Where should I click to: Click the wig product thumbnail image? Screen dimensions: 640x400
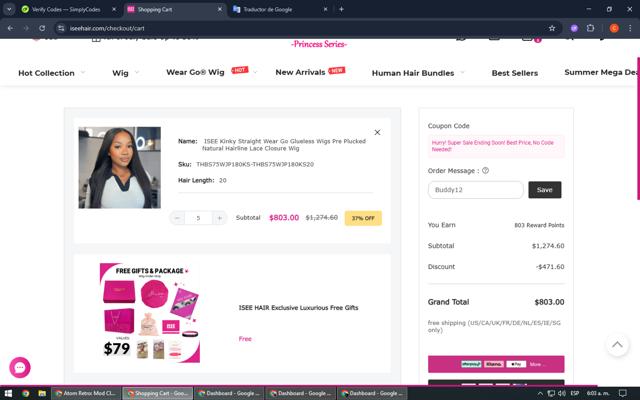click(120, 167)
